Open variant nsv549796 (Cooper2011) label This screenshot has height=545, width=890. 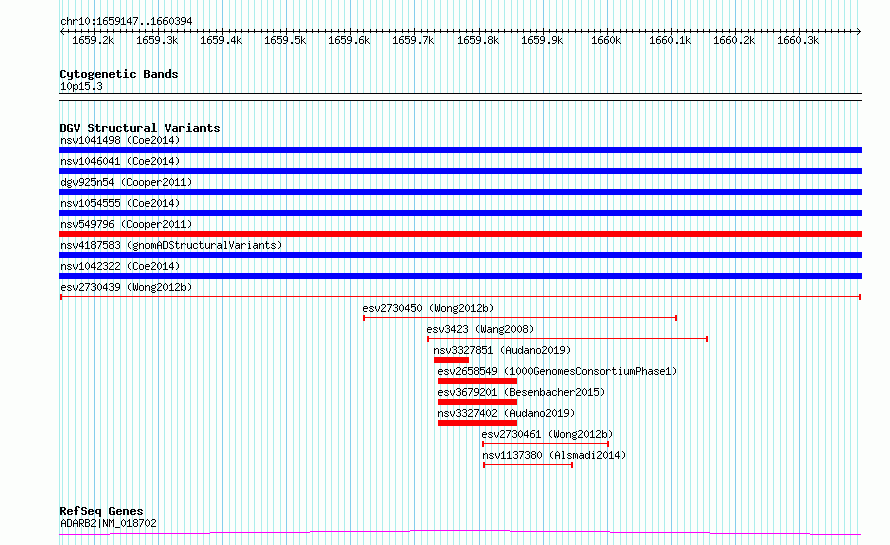126,224
